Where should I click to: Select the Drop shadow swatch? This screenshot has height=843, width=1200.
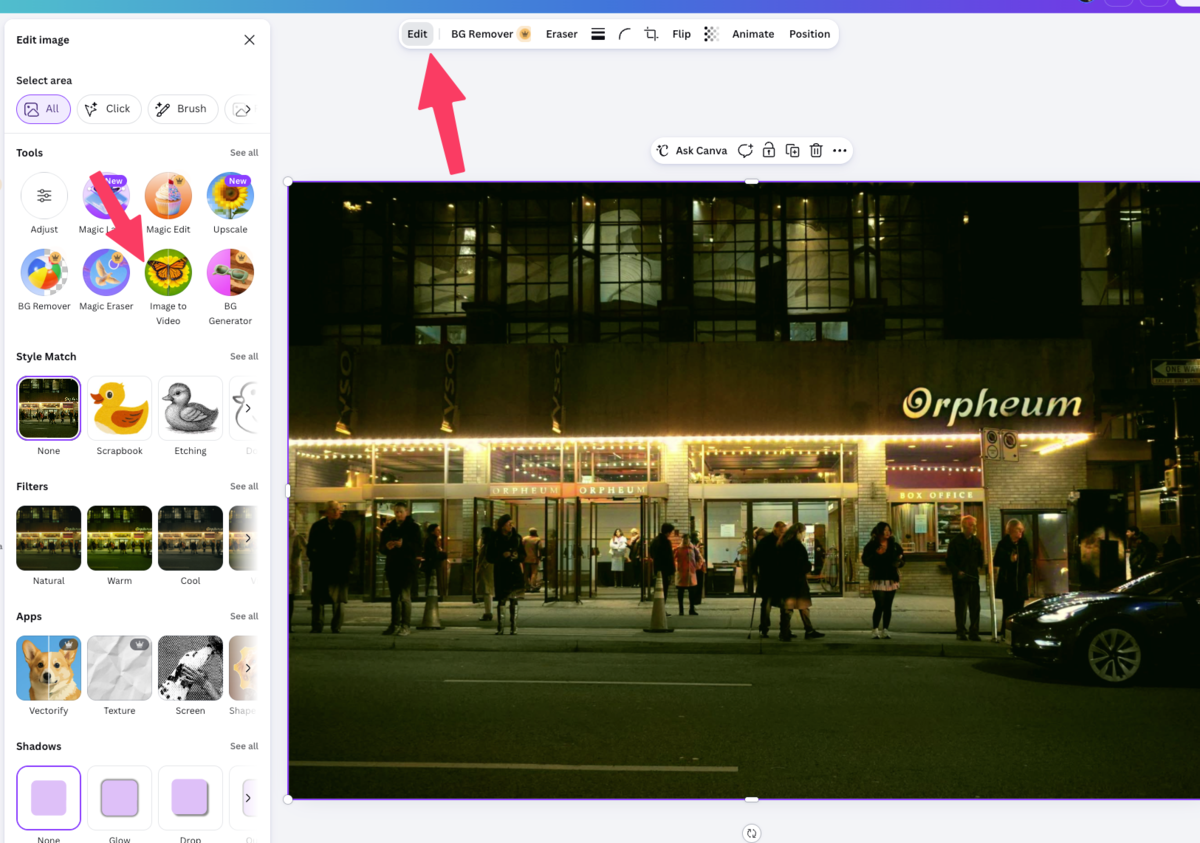pyautogui.click(x=190, y=798)
